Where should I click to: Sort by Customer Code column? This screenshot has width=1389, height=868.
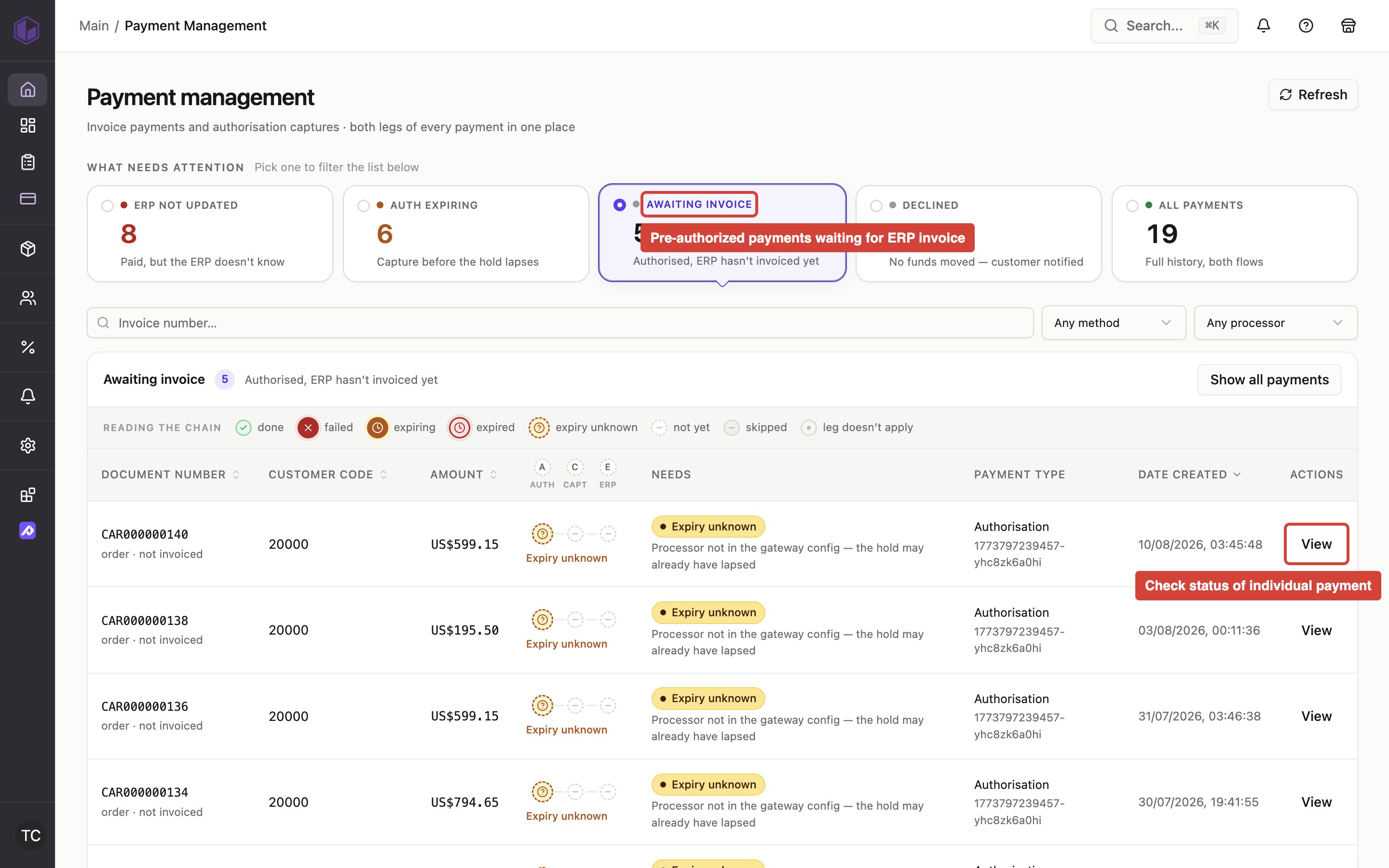coord(328,475)
